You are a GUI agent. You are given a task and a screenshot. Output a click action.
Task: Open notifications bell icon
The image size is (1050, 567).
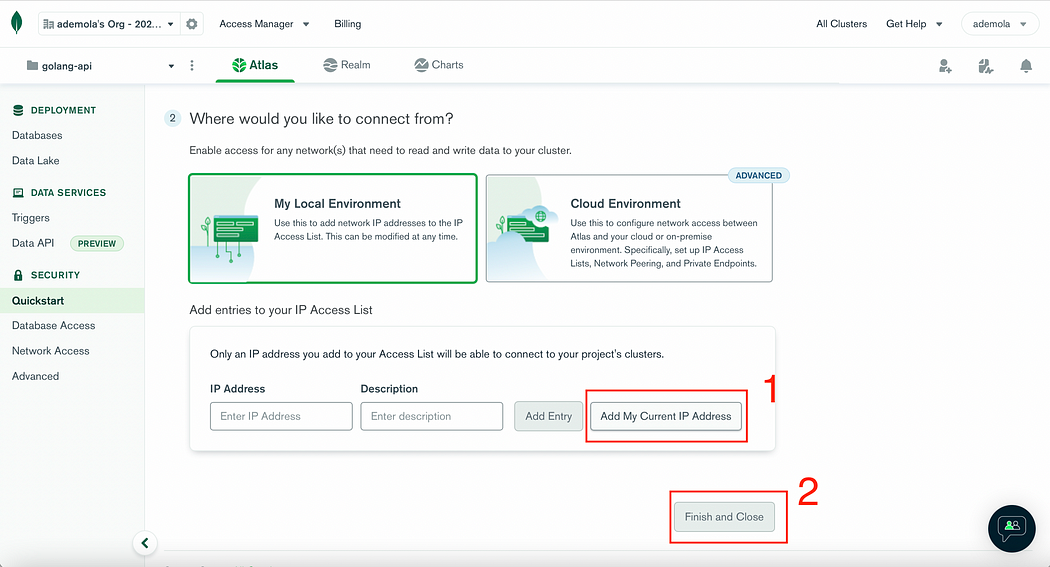click(x=1026, y=66)
